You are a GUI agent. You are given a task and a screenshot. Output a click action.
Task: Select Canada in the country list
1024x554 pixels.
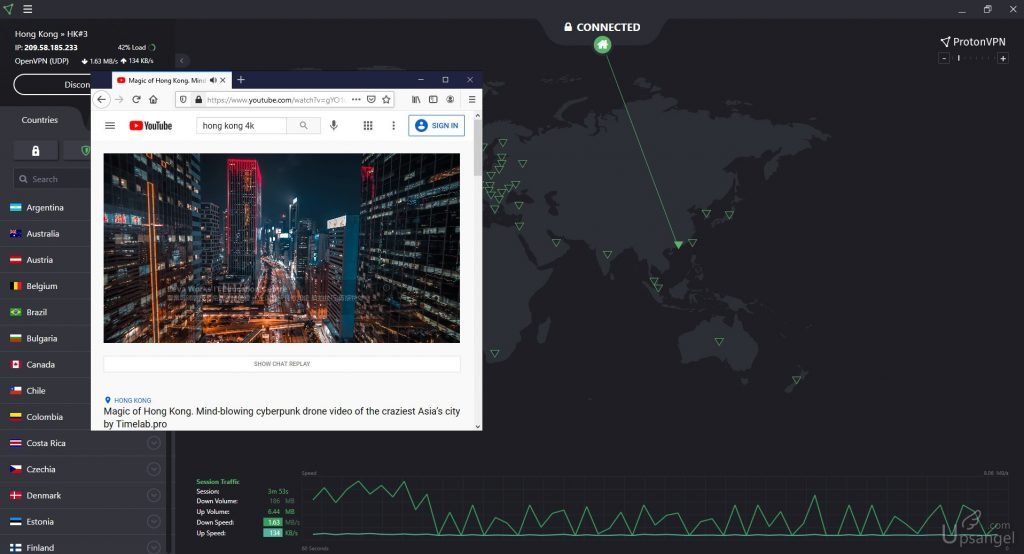point(46,365)
